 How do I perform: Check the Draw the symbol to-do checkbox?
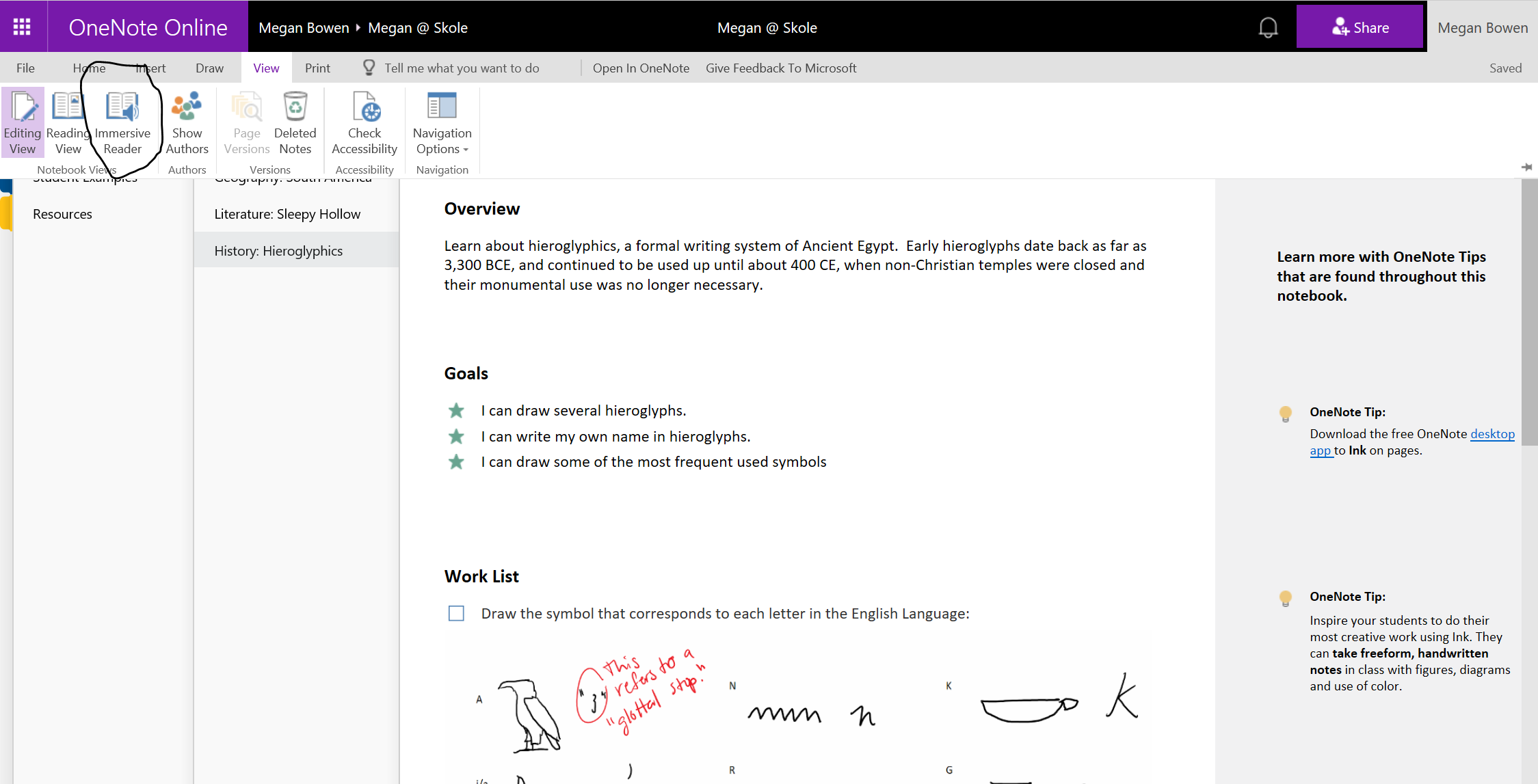[456, 613]
